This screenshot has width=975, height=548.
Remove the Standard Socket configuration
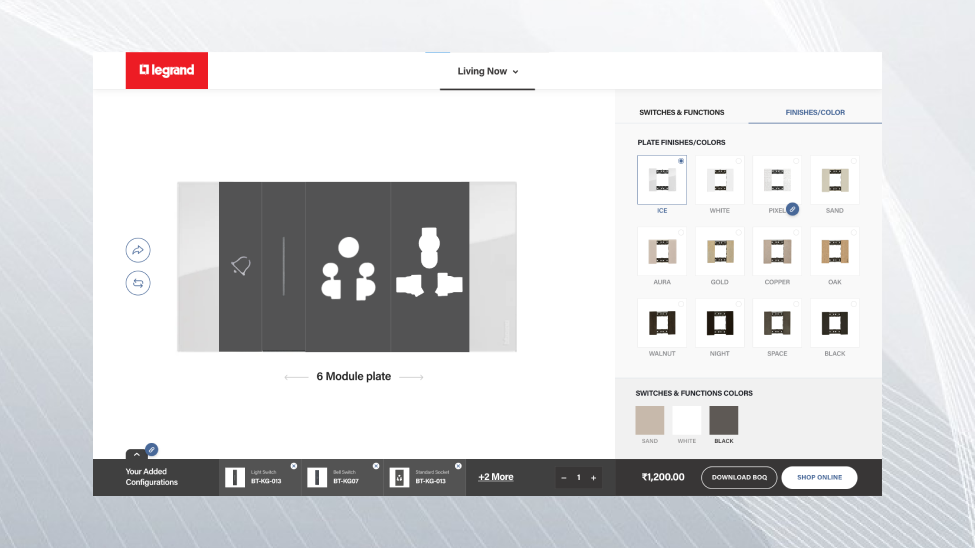pos(458,466)
